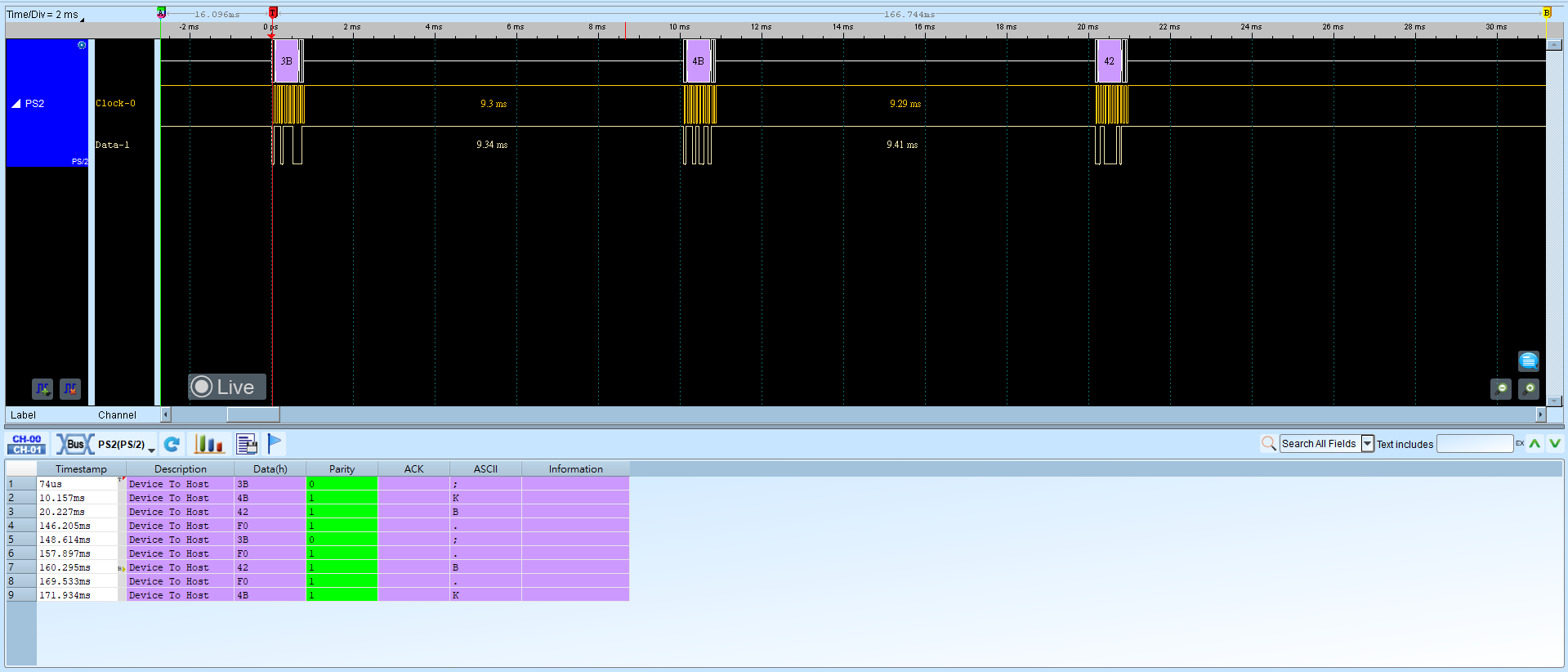
Task: Click the add channel icon
Action: pyautogui.click(x=42, y=389)
